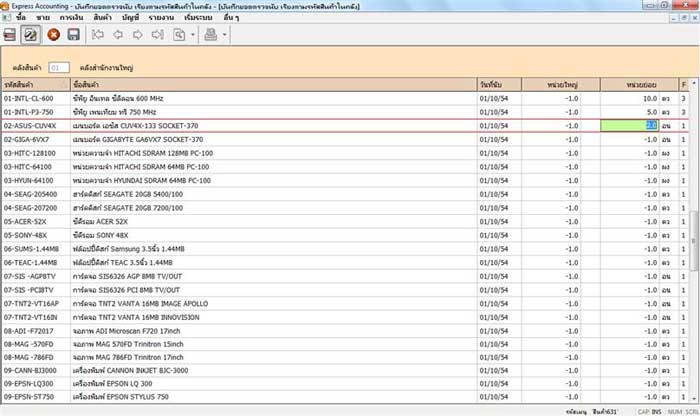Viewport: 700px width, 416px height.
Task: Click the F column header
Action: pyautogui.click(x=683, y=84)
